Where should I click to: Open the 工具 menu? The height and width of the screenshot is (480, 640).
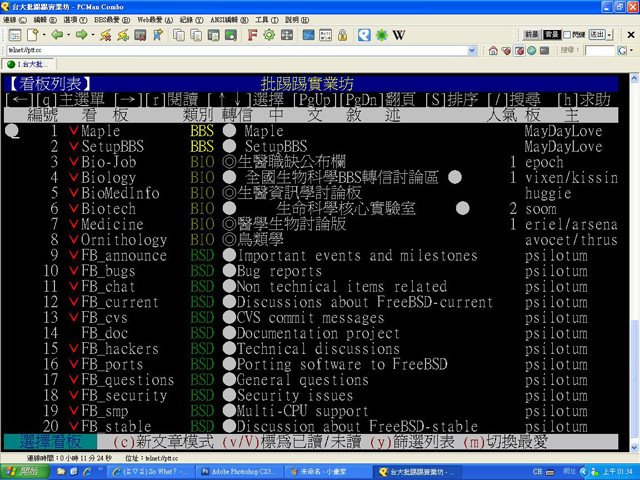267,20
